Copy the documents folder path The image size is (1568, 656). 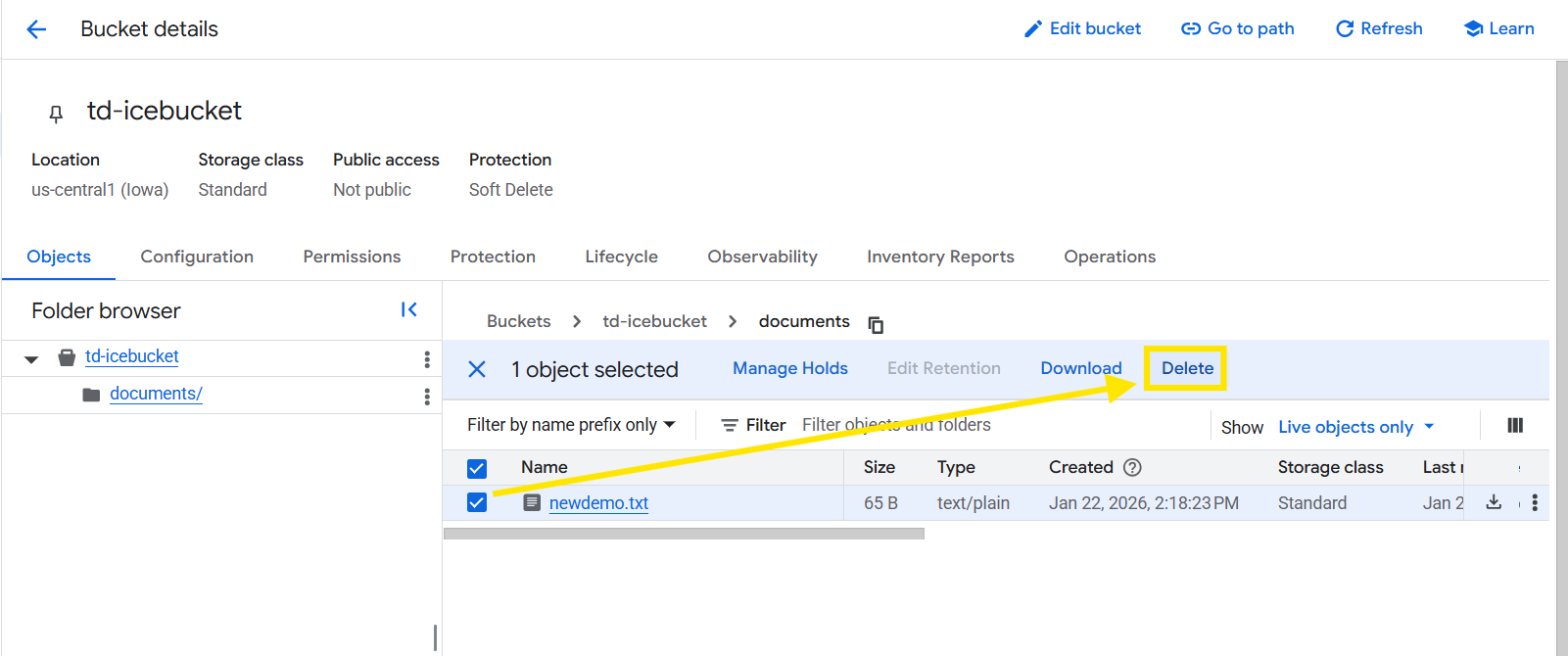point(876,324)
